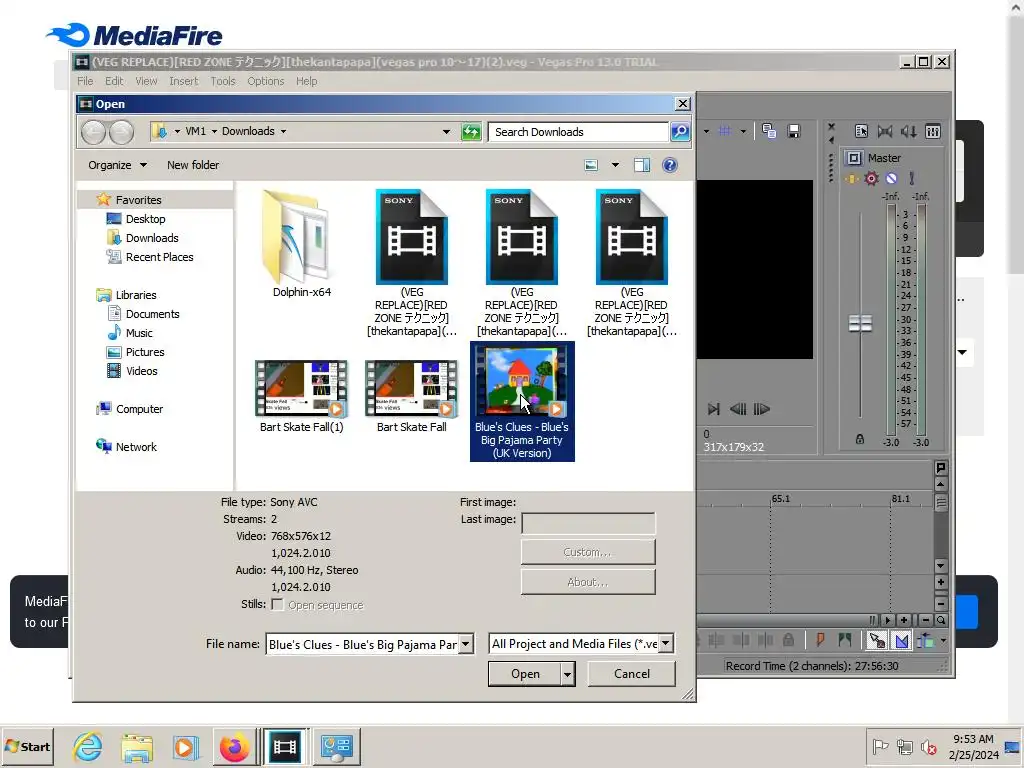Toggle the Master solo exclamation icon
This screenshot has width=1024, height=768.
[x=912, y=178]
